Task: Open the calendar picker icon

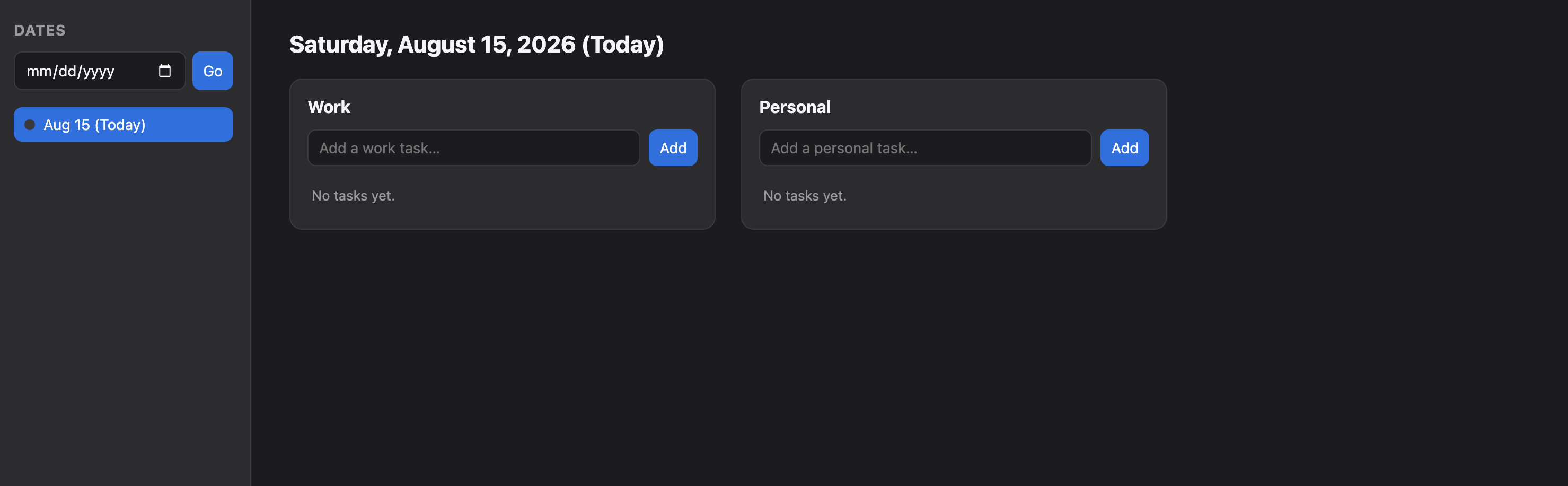Action: 164,71
